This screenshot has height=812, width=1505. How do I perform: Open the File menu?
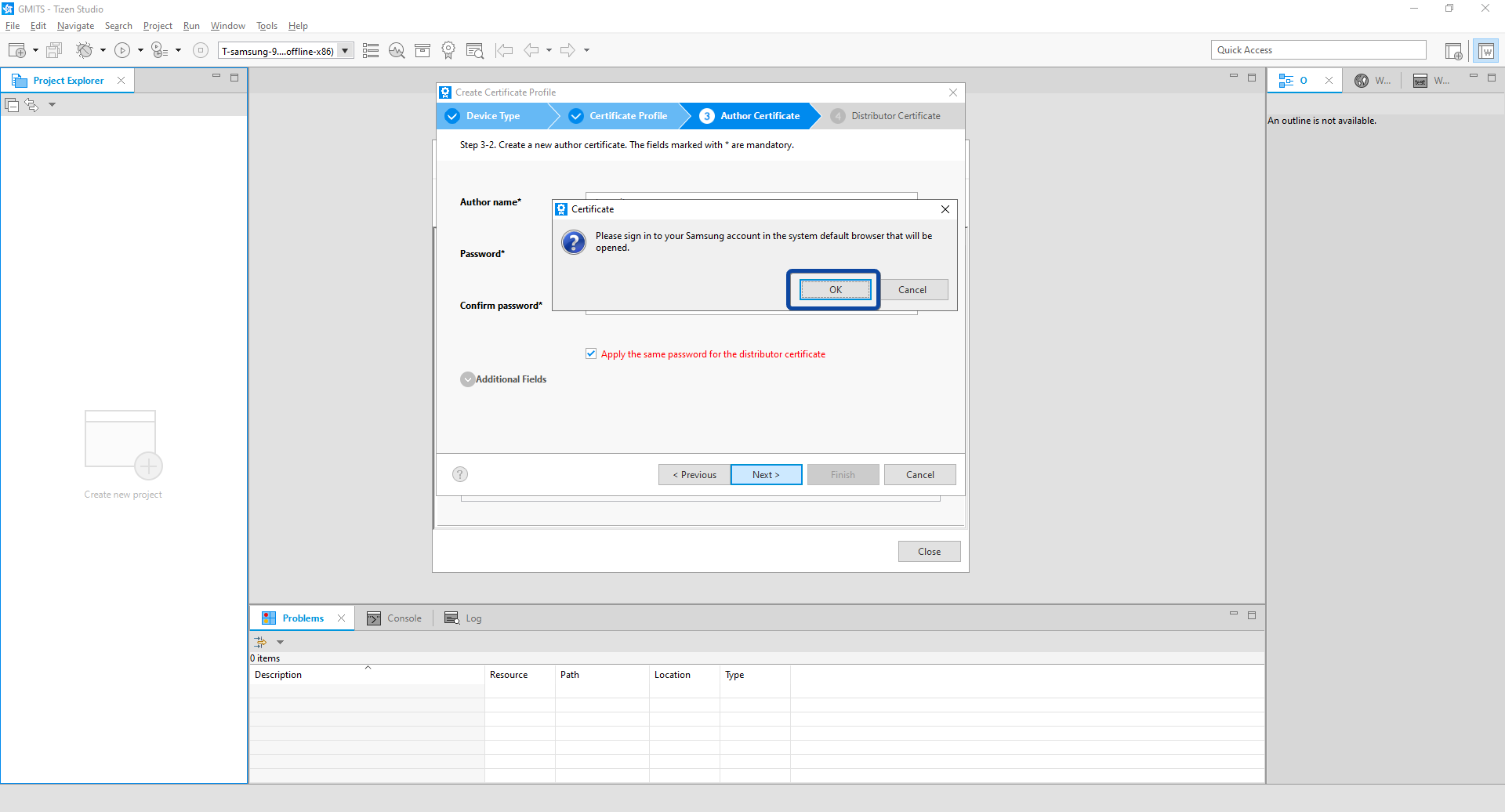click(x=13, y=26)
